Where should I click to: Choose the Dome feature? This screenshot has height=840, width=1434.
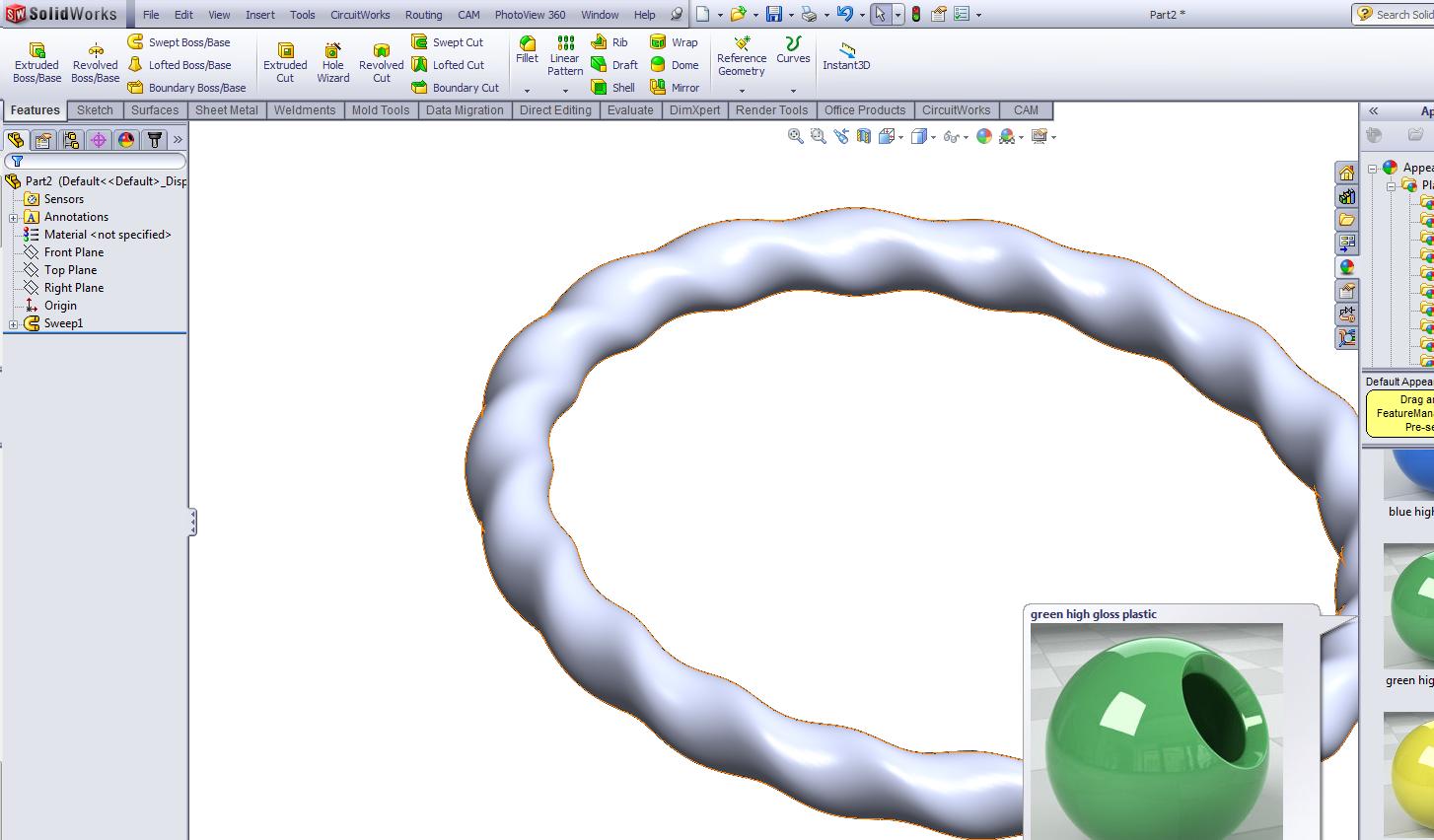point(675,65)
